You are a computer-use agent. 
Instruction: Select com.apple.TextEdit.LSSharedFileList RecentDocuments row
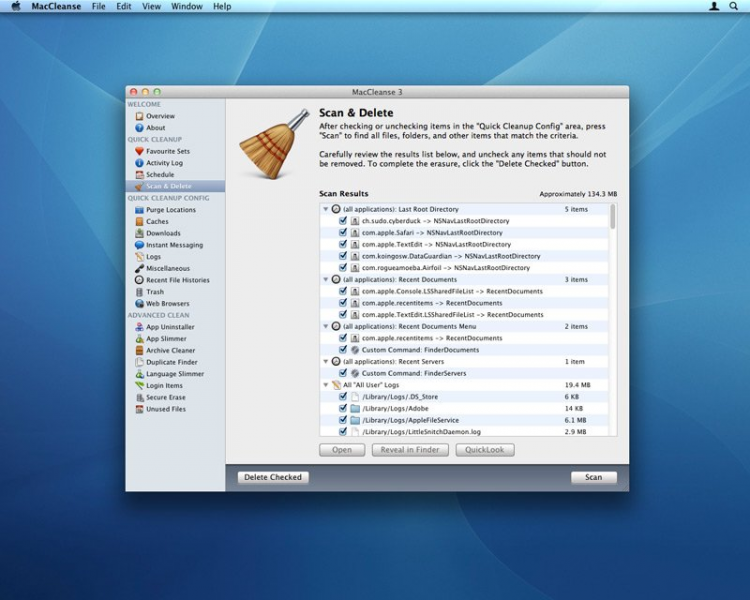tap(464, 314)
